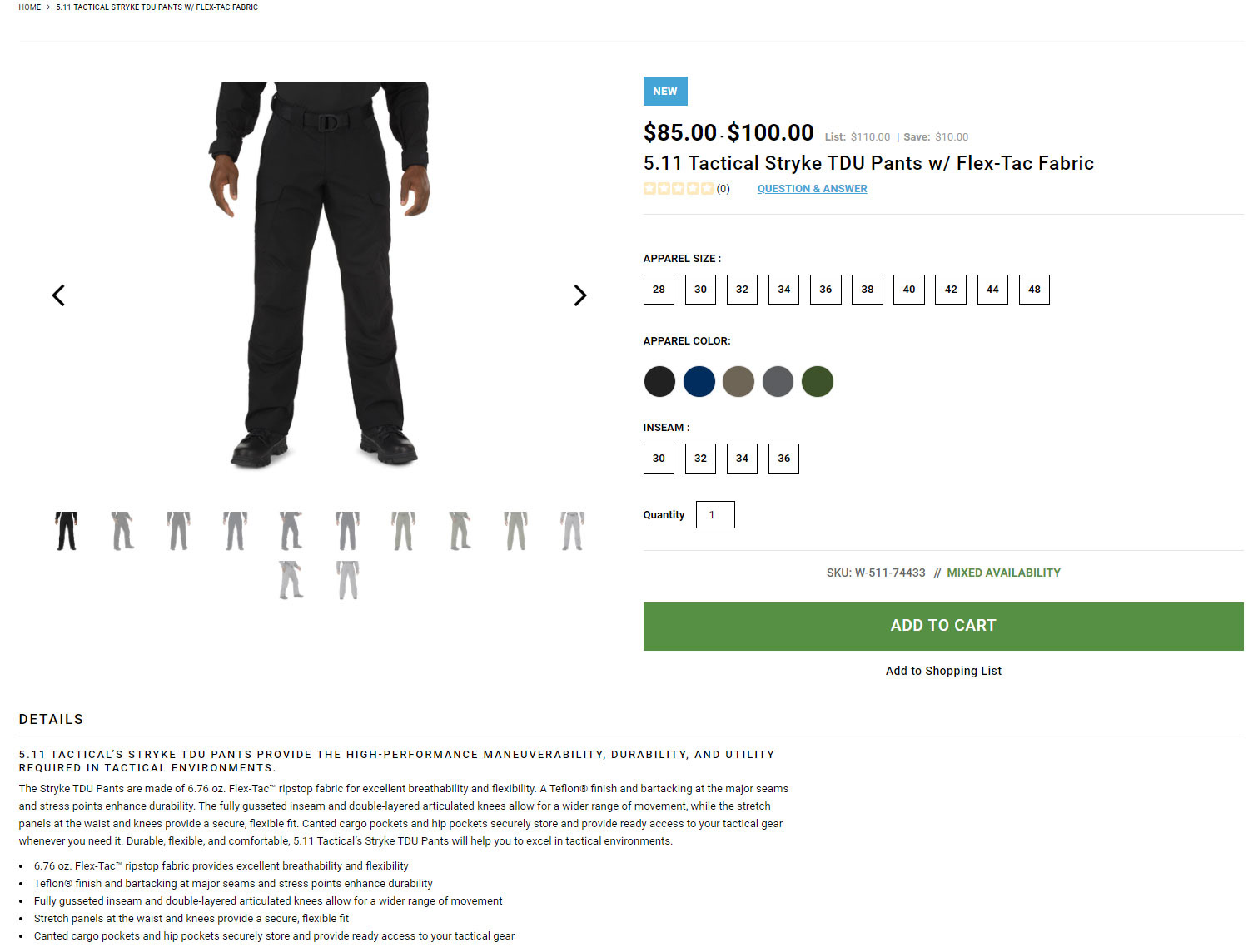
Task: Pick the black color swatch
Action: point(659,382)
